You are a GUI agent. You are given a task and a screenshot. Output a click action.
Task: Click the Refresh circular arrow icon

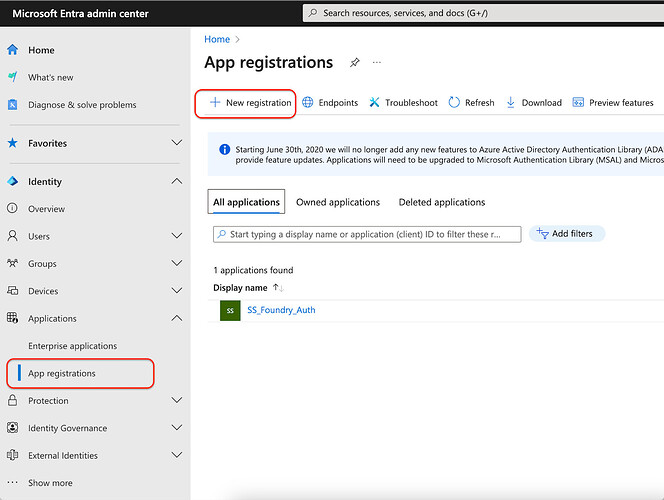454,102
